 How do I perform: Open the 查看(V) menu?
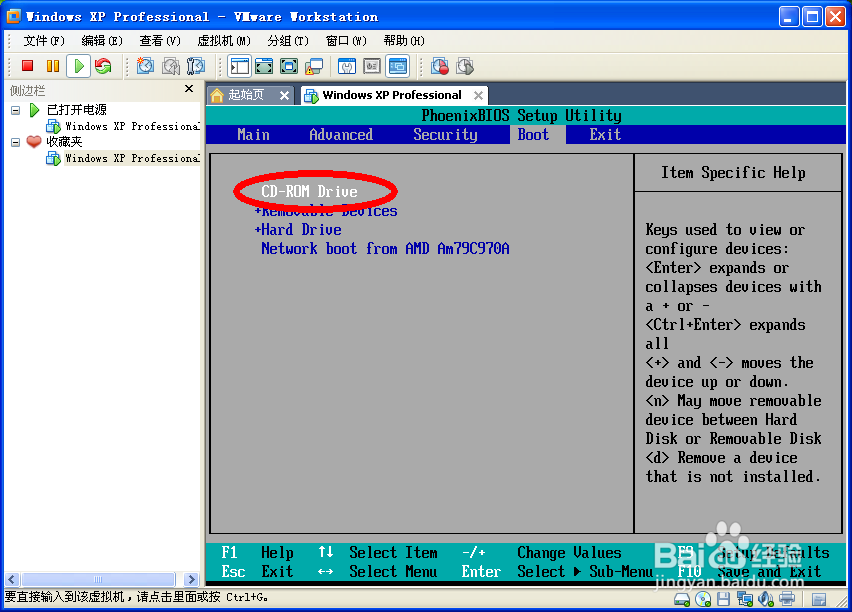[160, 41]
